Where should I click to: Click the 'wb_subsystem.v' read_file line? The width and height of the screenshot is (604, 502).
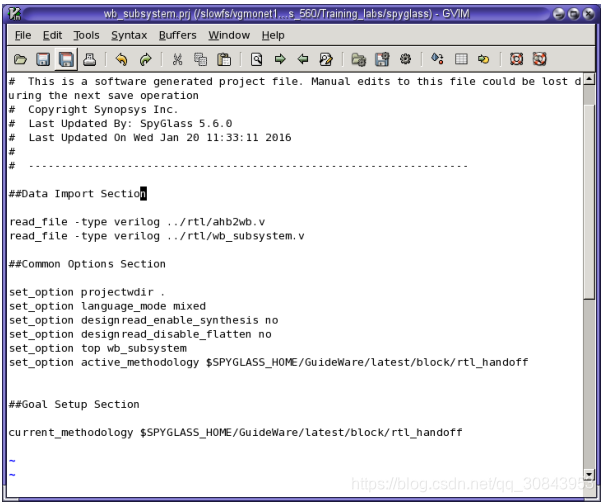pos(156,236)
